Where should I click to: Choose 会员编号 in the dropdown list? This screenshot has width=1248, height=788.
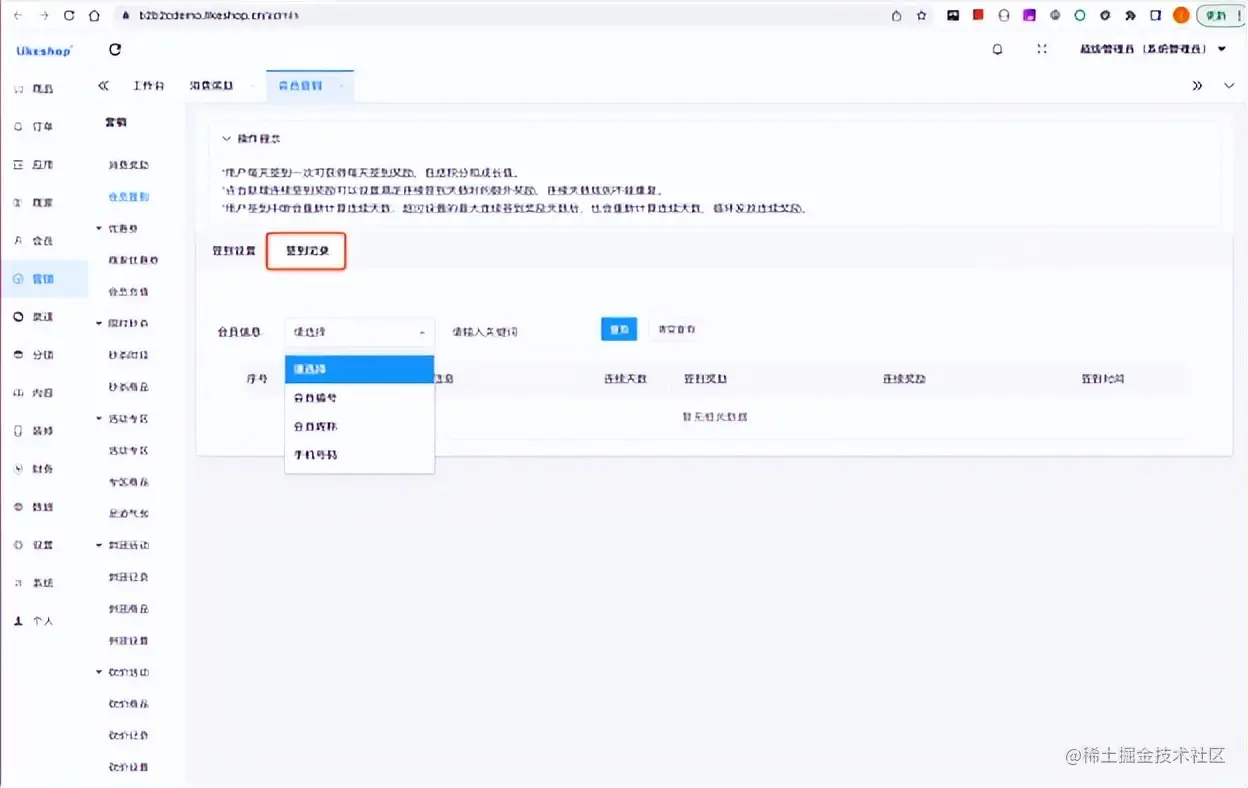(x=360, y=397)
